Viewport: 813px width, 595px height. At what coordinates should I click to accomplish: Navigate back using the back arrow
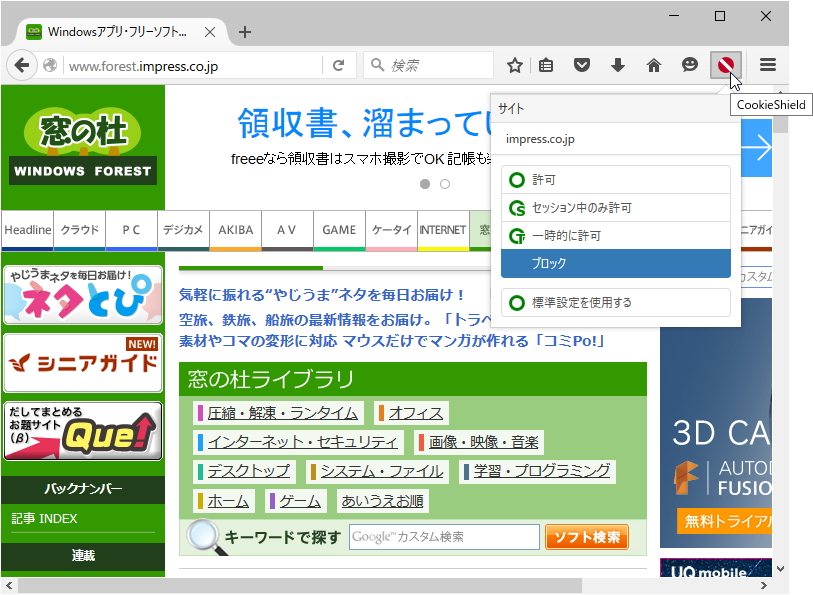[x=22, y=65]
